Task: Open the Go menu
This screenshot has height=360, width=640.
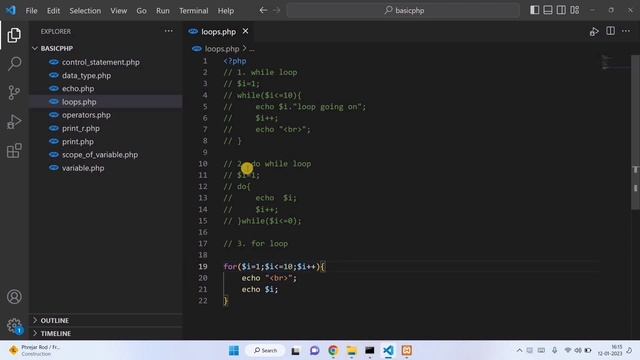Action: point(141,11)
